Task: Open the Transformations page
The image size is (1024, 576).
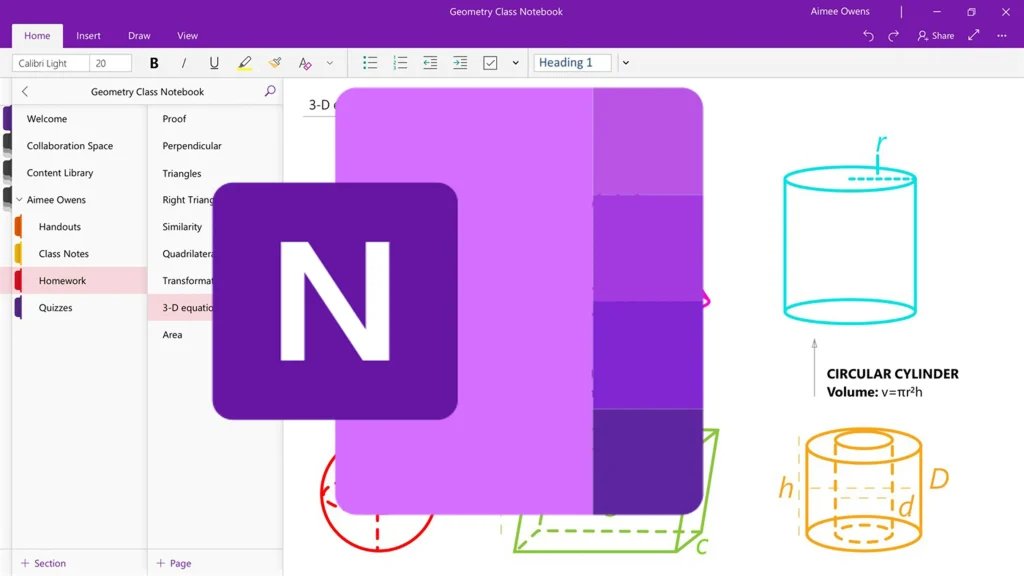Action: point(187,281)
